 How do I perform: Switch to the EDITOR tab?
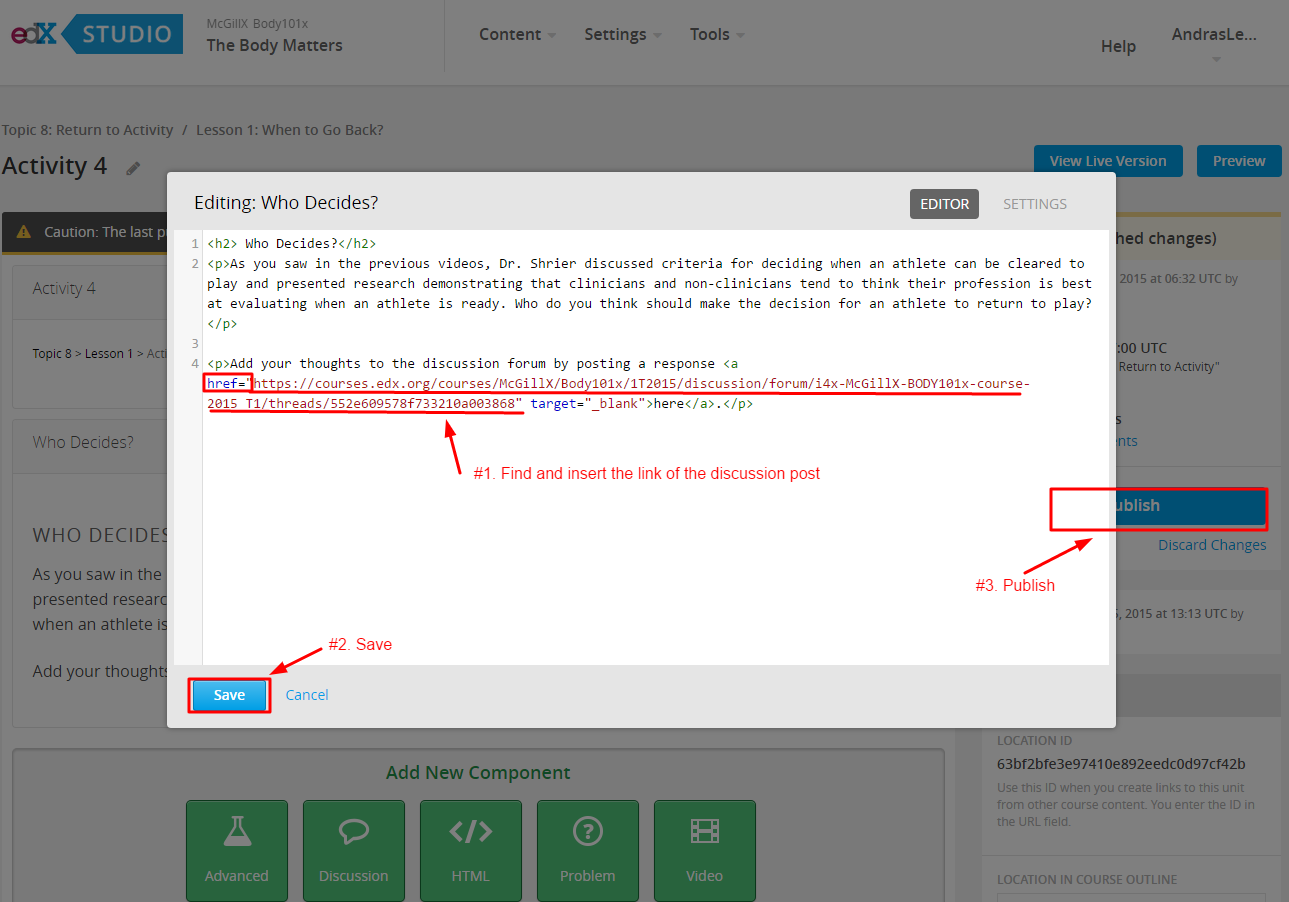point(944,204)
